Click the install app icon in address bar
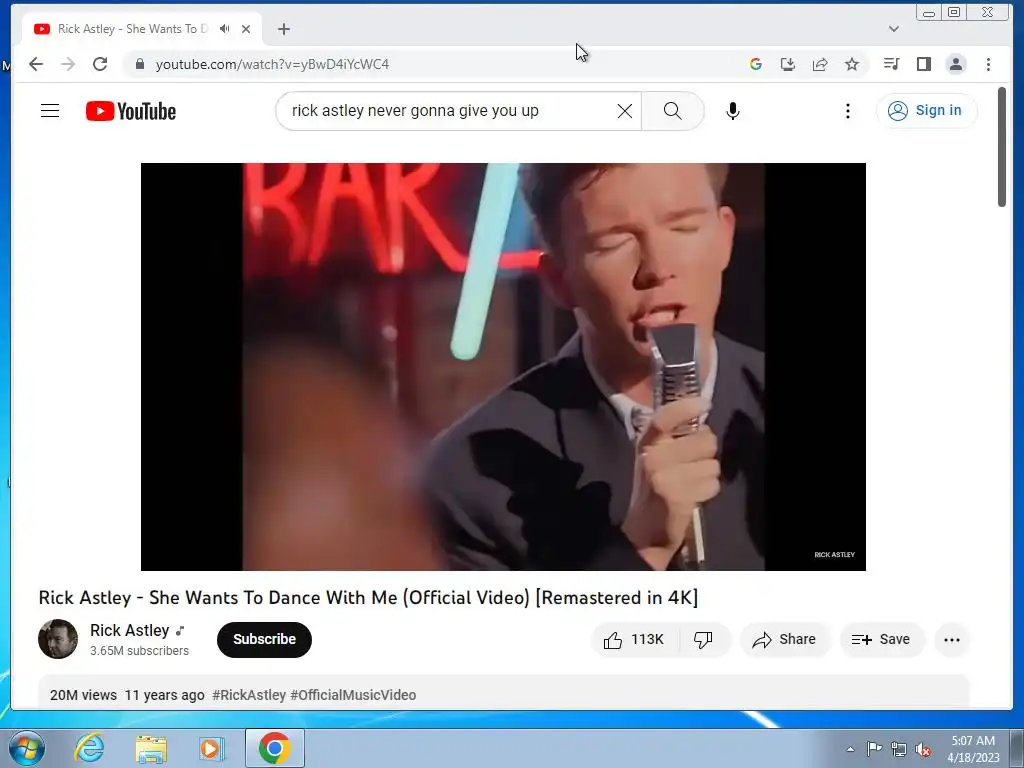Screen dimensions: 1024x768 (788, 64)
